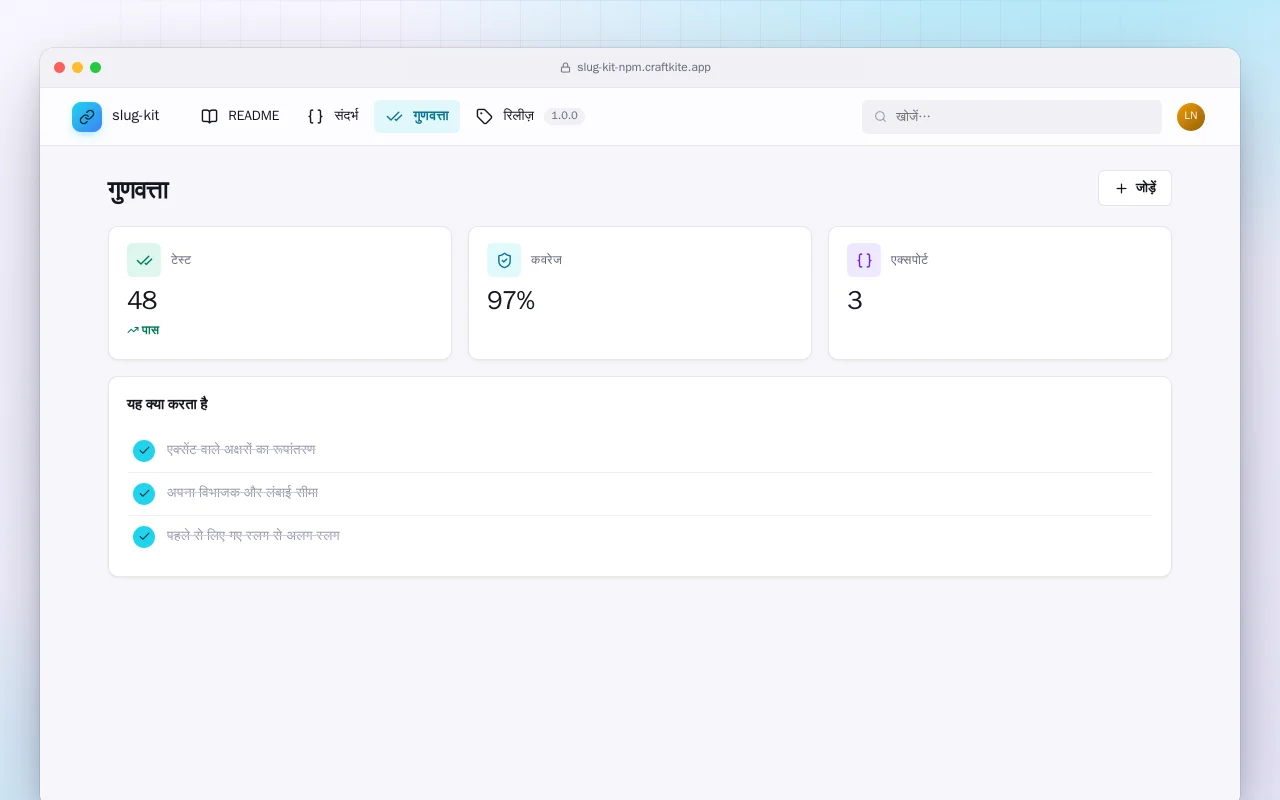Click the magnifier icon in search box
The image size is (1280, 800).
tap(880, 117)
